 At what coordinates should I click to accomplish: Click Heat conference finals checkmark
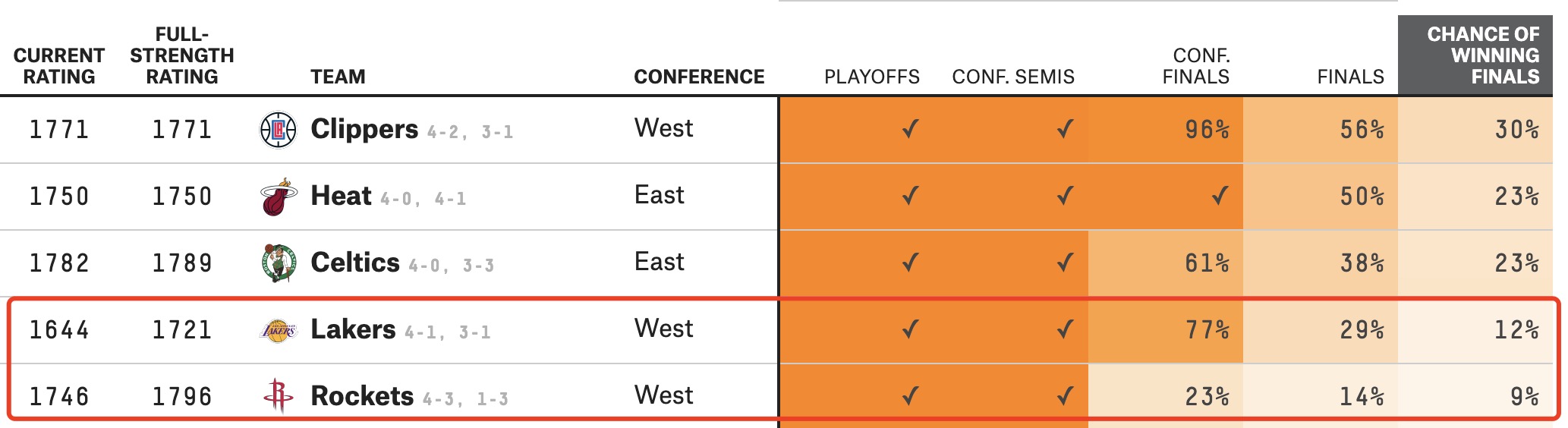click(x=1220, y=196)
